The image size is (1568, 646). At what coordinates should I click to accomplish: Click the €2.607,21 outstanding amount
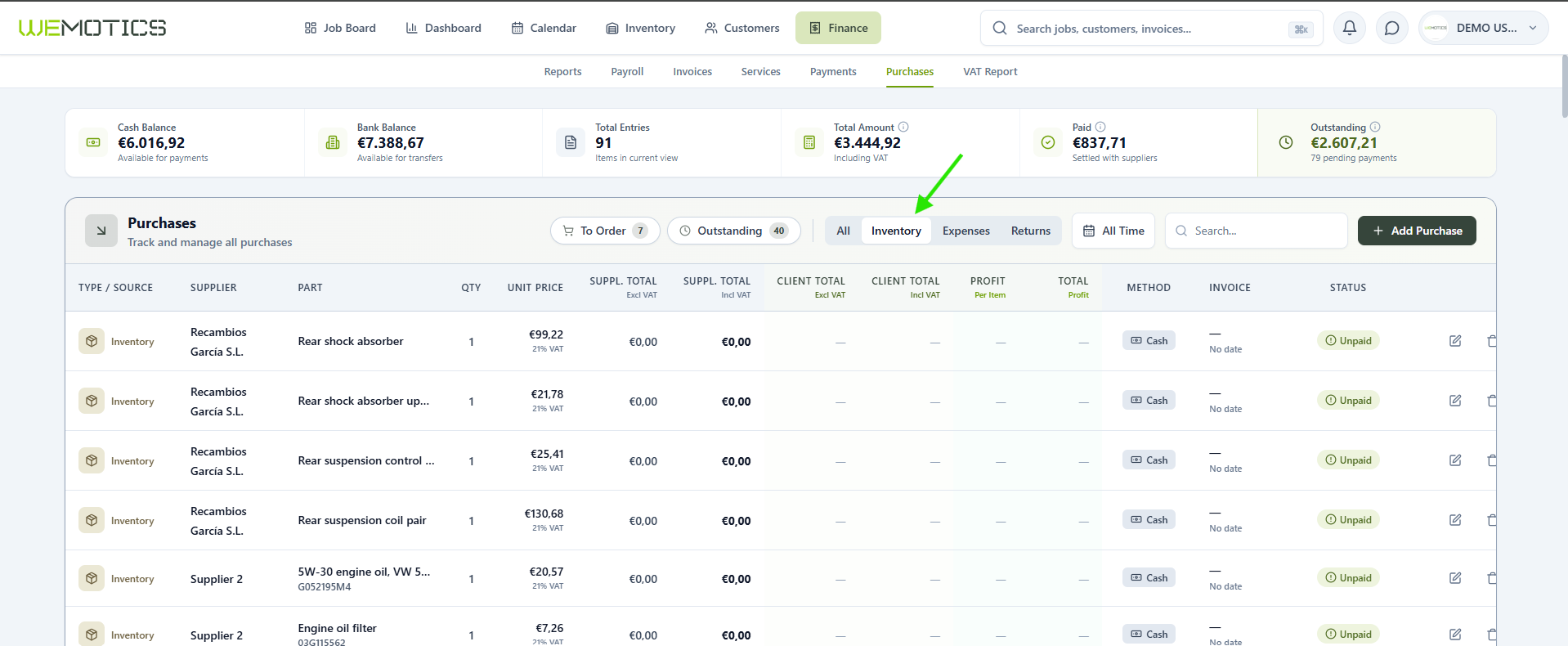point(1344,143)
